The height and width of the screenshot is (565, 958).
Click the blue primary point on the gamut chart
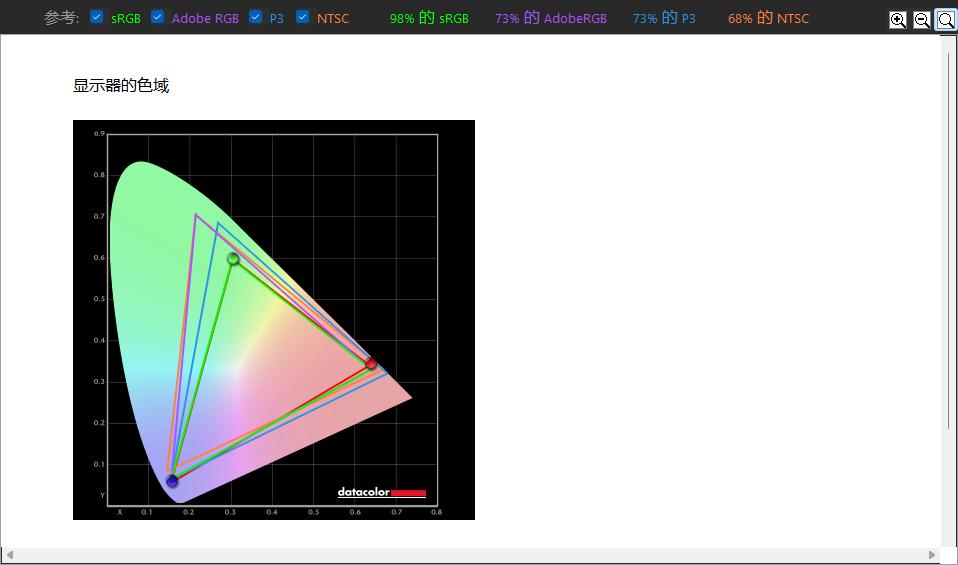pos(172,481)
